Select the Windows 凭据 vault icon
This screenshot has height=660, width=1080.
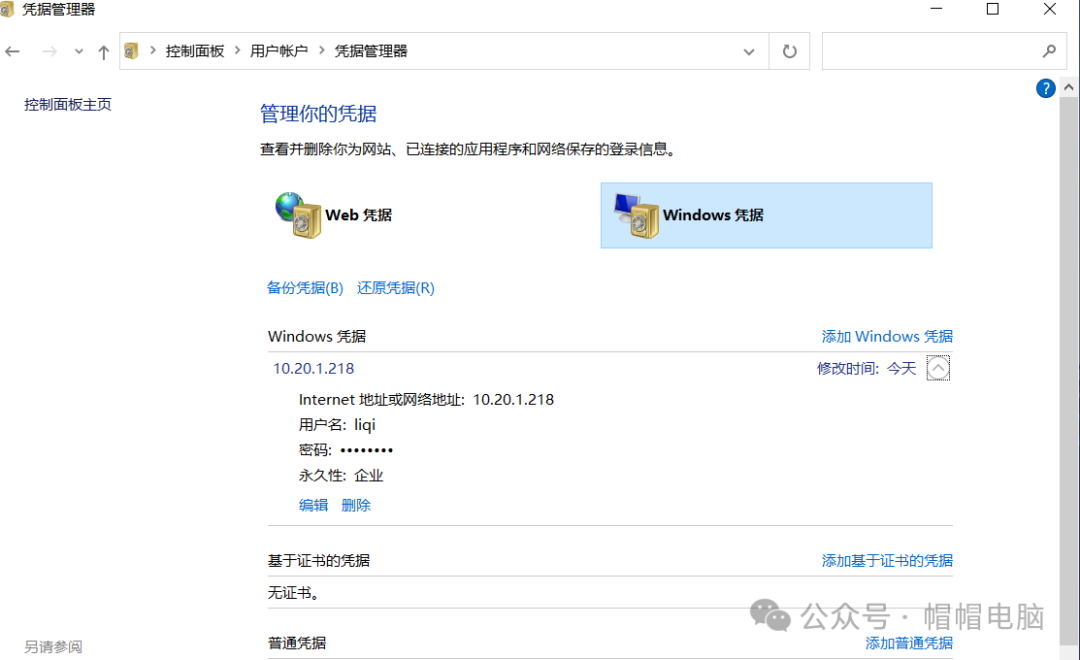(636, 215)
